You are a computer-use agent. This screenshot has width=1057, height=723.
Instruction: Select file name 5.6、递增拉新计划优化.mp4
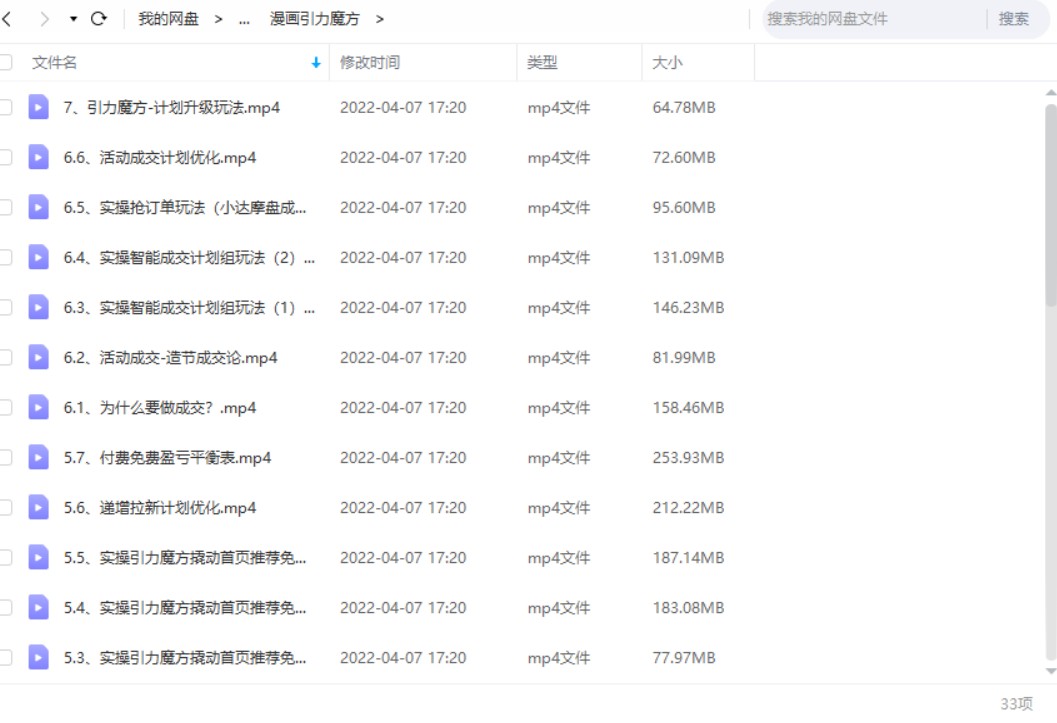[x=160, y=507]
